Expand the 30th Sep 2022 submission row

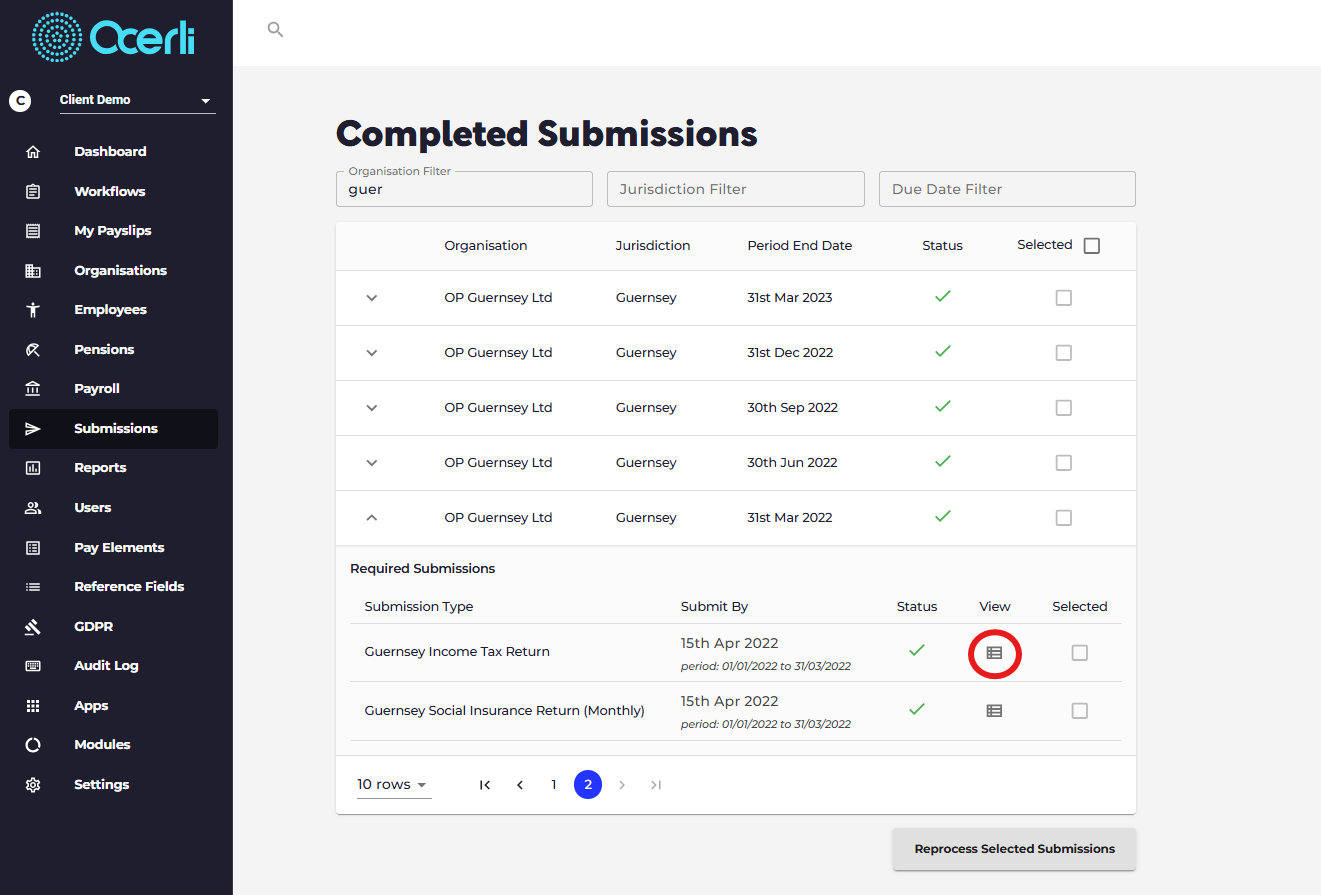pyautogui.click(x=372, y=408)
